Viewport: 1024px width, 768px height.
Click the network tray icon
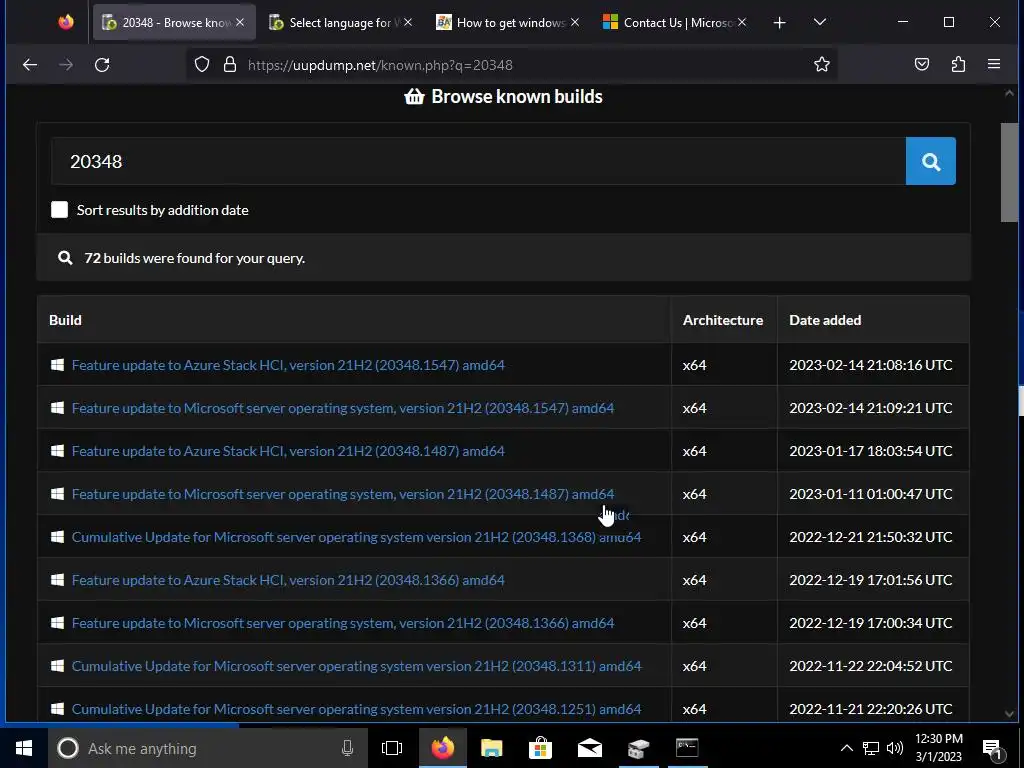pyautogui.click(x=871, y=748)
